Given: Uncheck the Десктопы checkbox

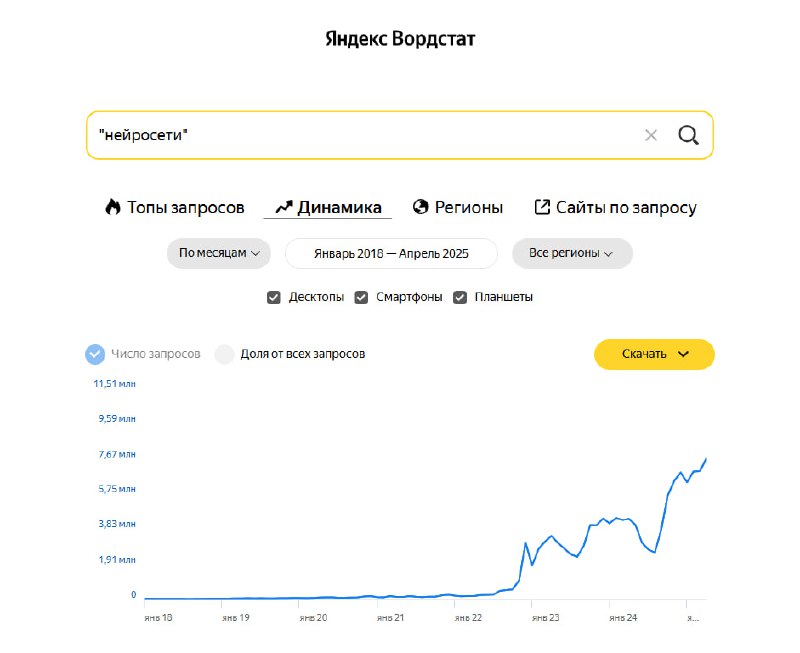Looking at the screenshot, I should click(273, 297).
